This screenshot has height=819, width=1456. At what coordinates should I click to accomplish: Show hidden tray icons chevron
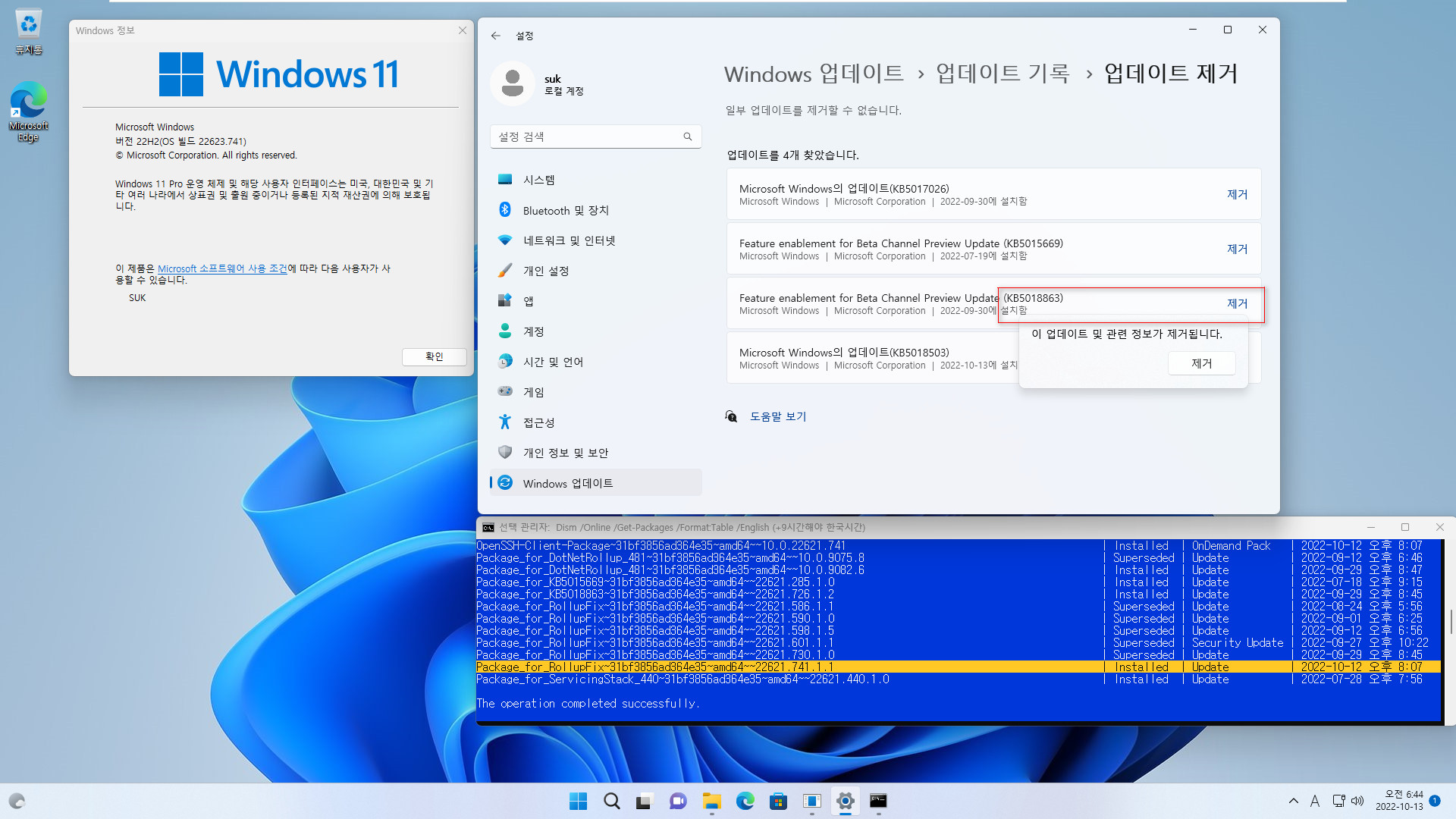(x=1293, y=801)
